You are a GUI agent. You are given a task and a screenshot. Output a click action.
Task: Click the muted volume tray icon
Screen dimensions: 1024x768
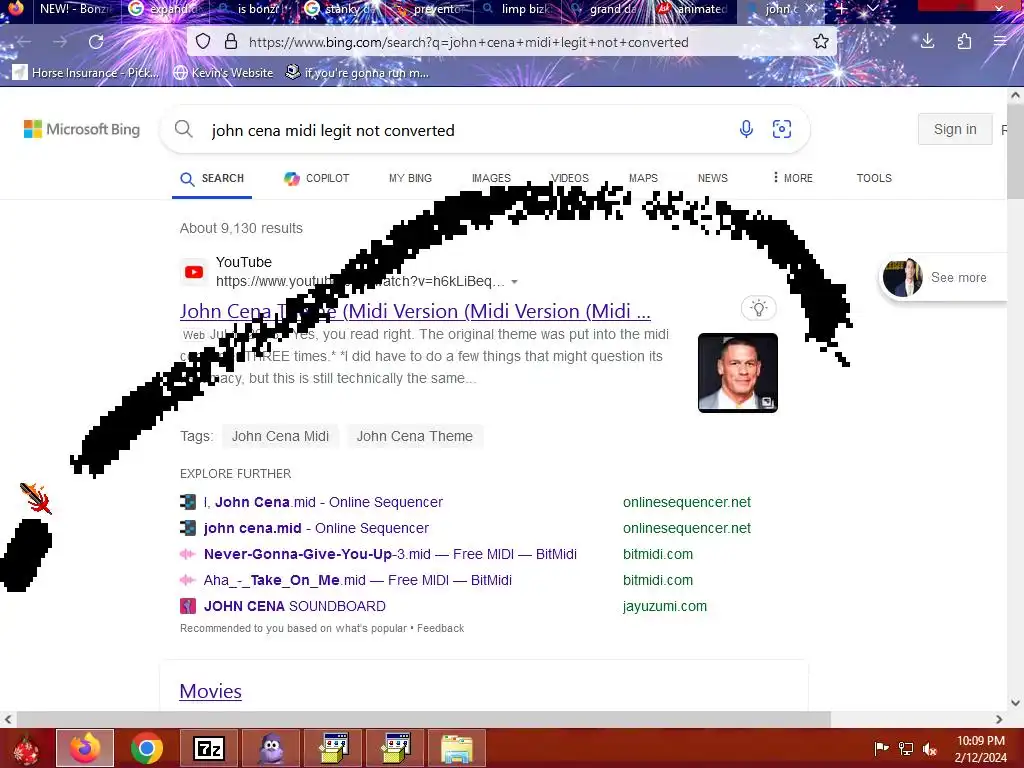coord(929,749)
